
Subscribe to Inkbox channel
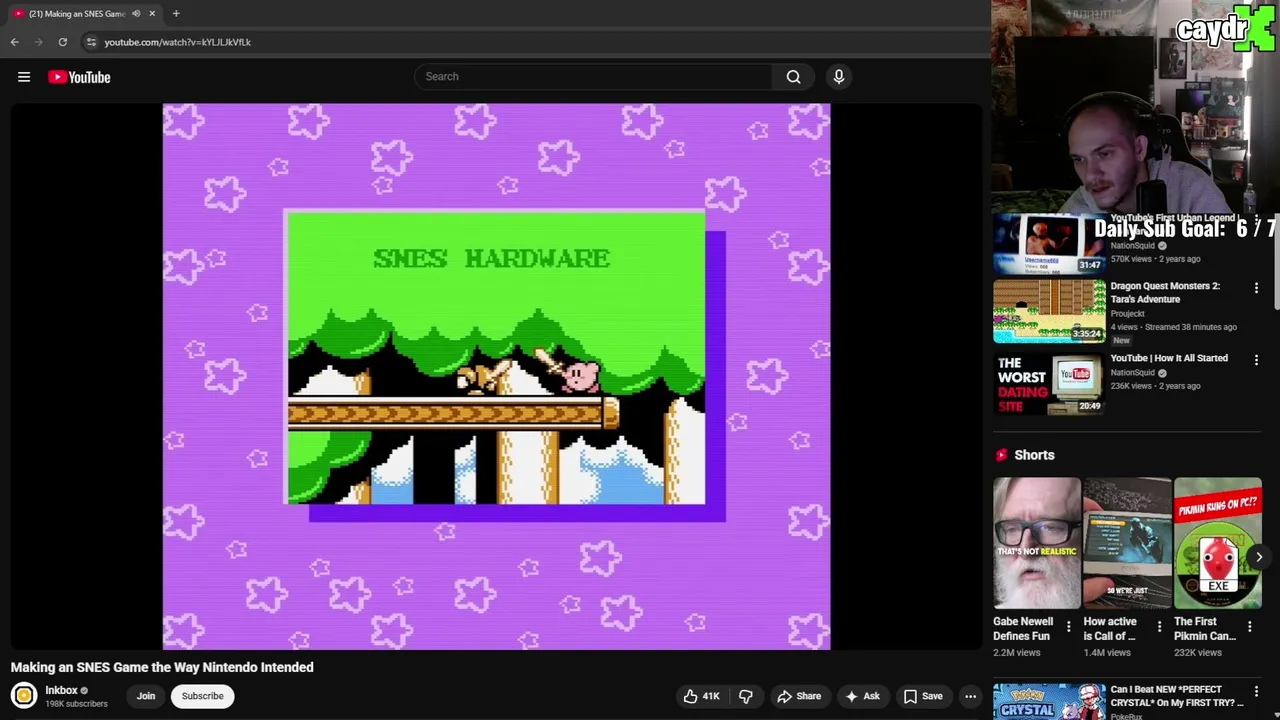click(203, 696)
